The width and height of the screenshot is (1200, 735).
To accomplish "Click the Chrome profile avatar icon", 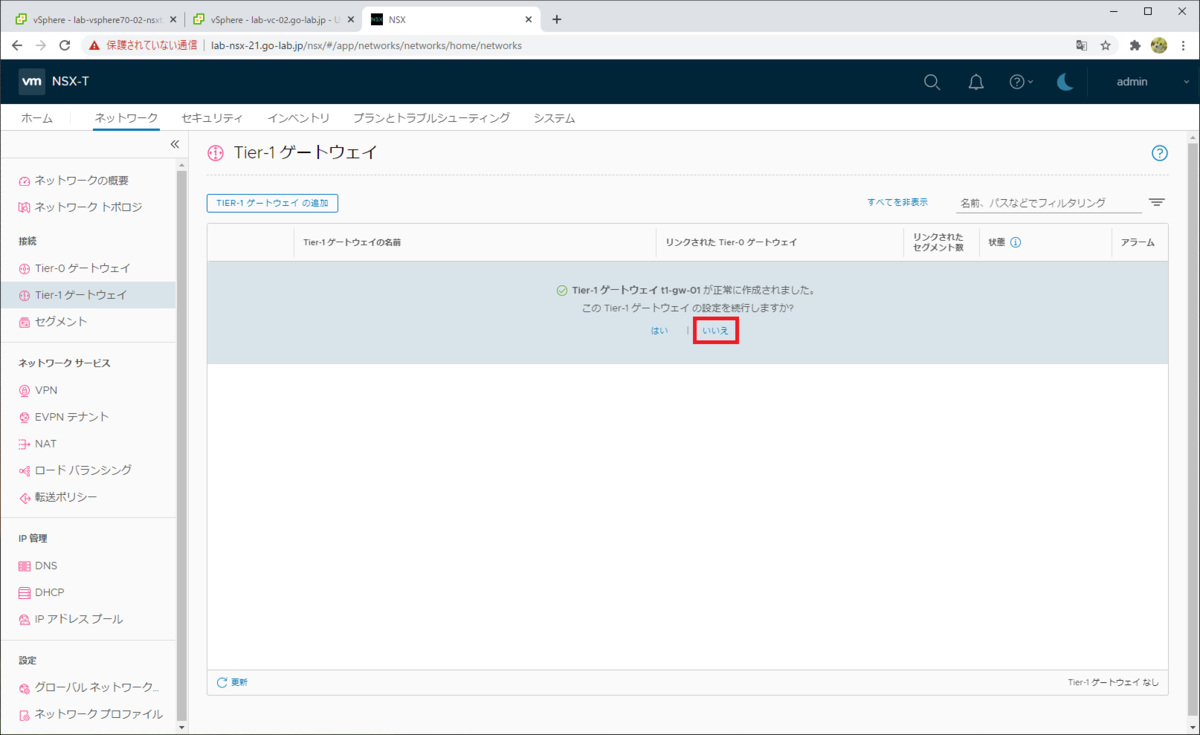I will [x=1160, y=45].
